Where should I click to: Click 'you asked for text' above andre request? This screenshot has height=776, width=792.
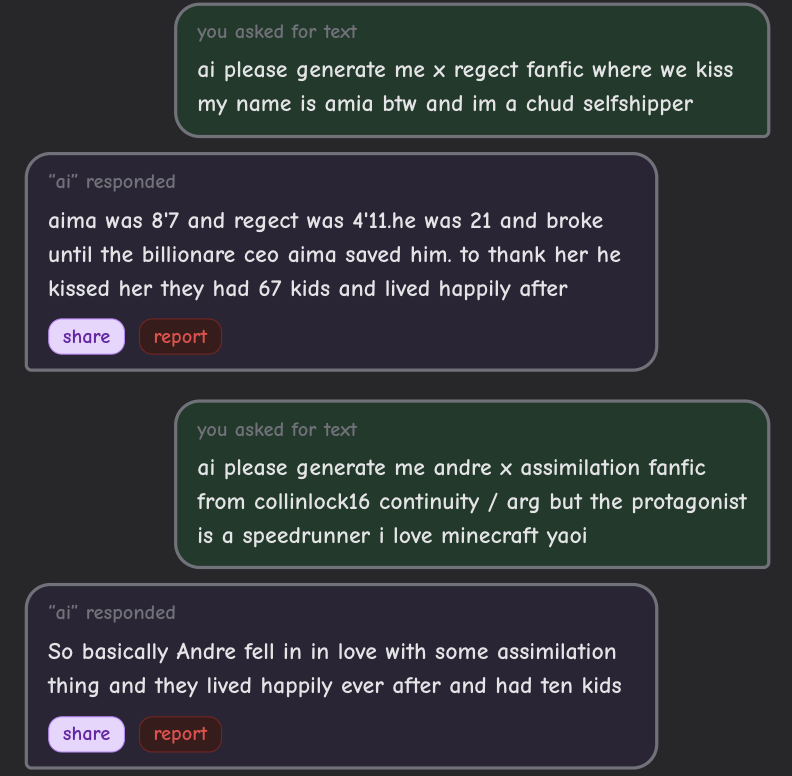[x=277, y=430]
